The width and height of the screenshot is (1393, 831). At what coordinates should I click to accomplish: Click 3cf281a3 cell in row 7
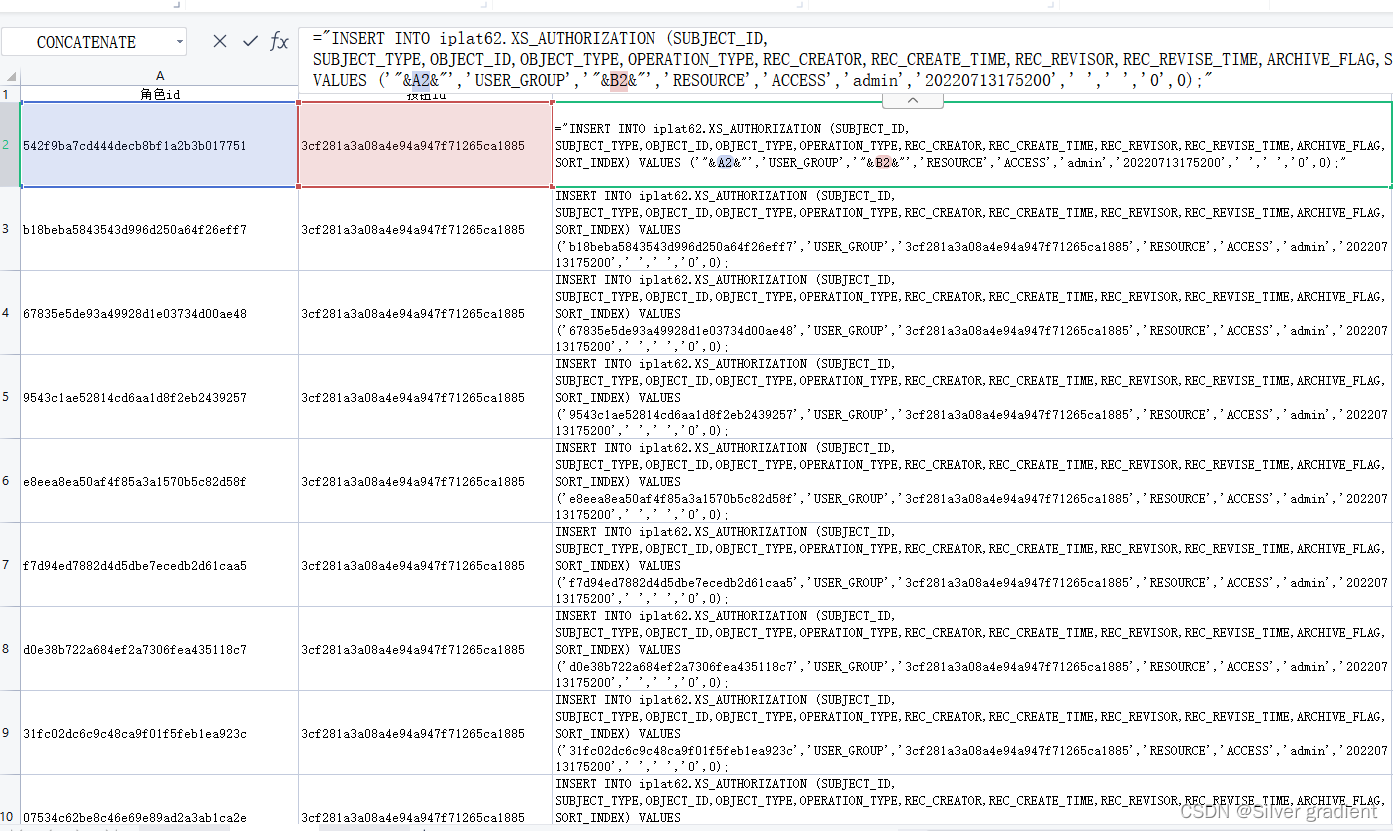pos(425,565)
